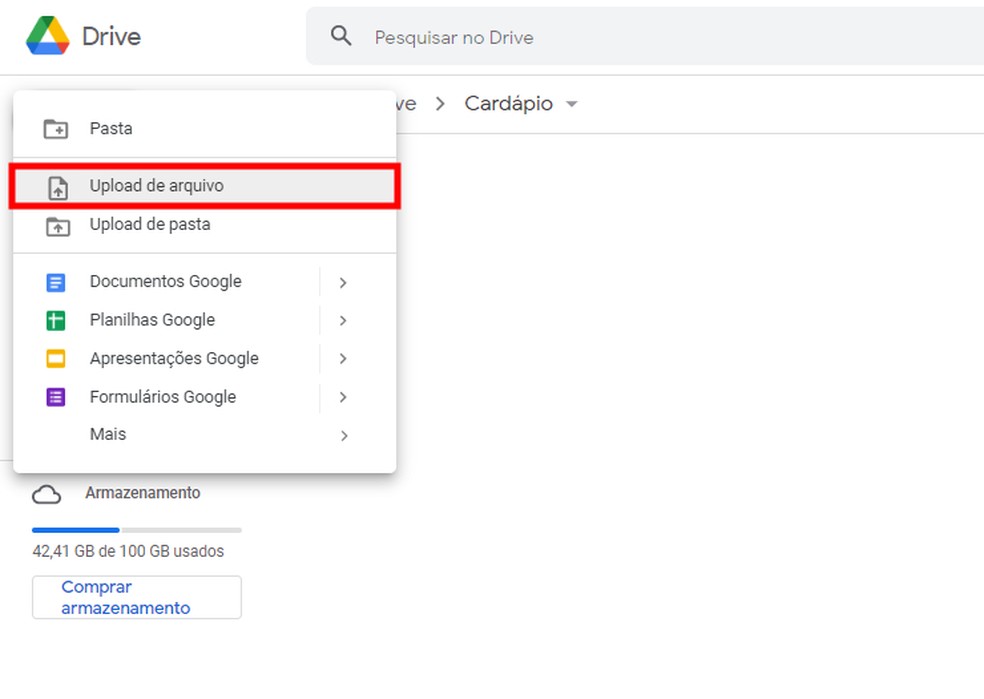Select the Upload de pasta menu entry
Image resolution: width=984 pixels, height=699 pixels.
[150, 225]
